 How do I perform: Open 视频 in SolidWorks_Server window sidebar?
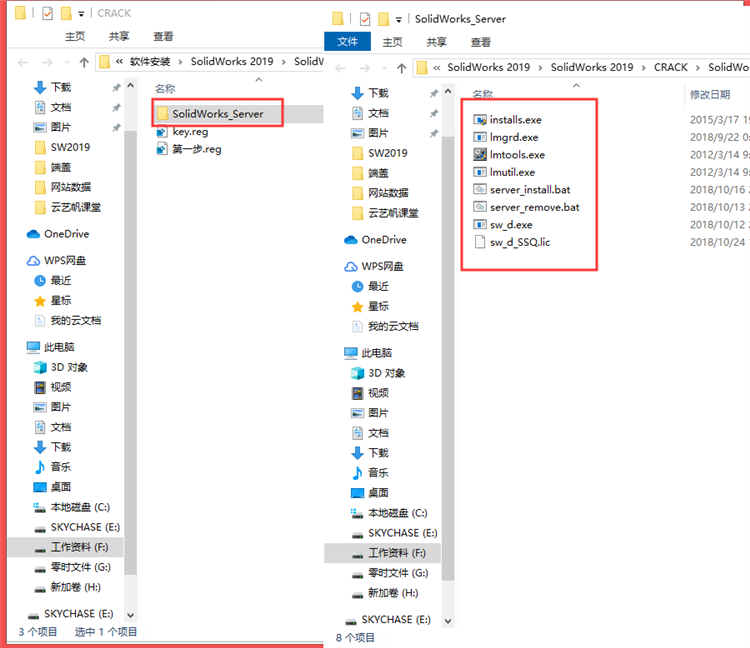pos(370,393)
